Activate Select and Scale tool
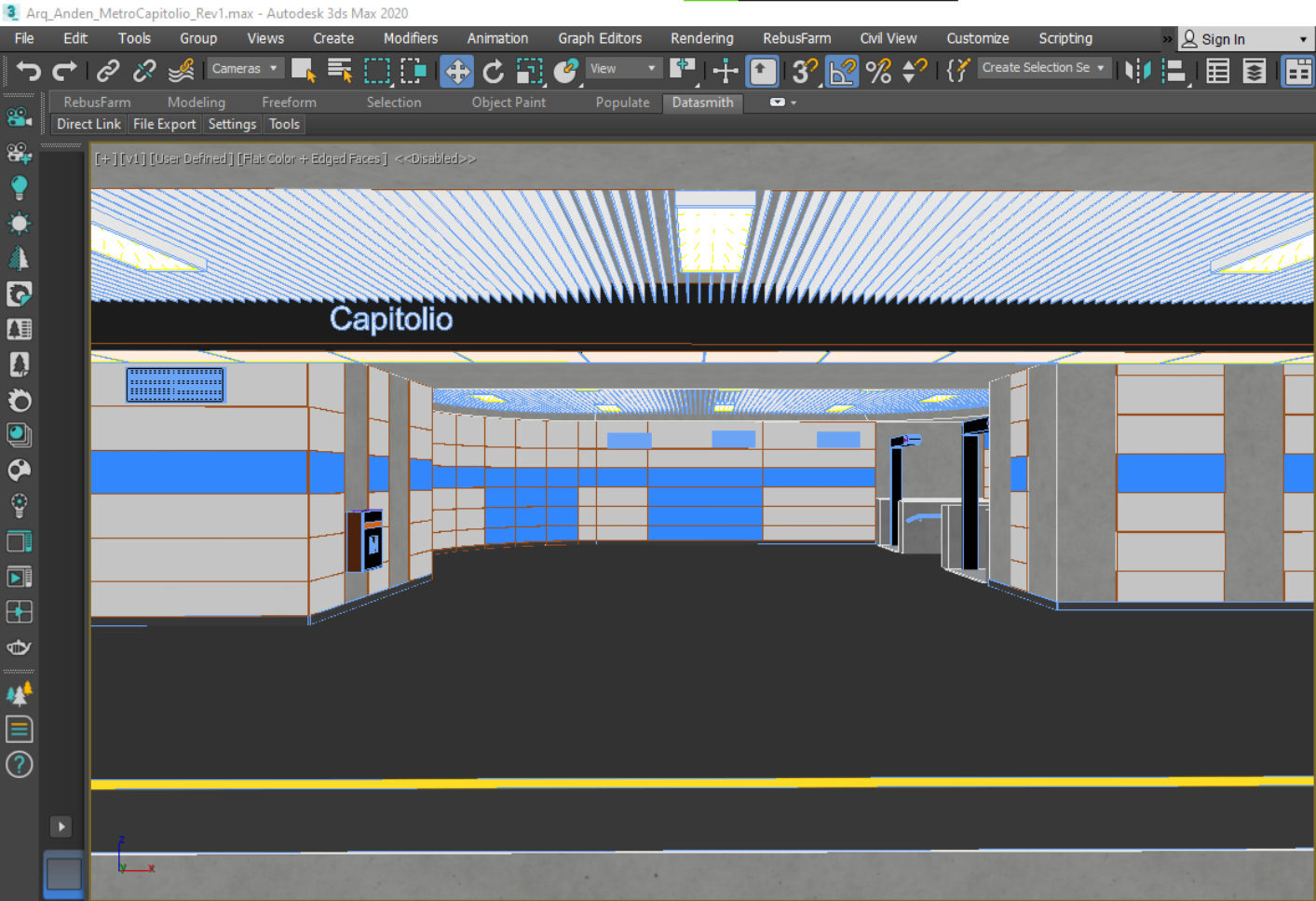This screenshot has height=901, width=1316. [x=530, y=71]
